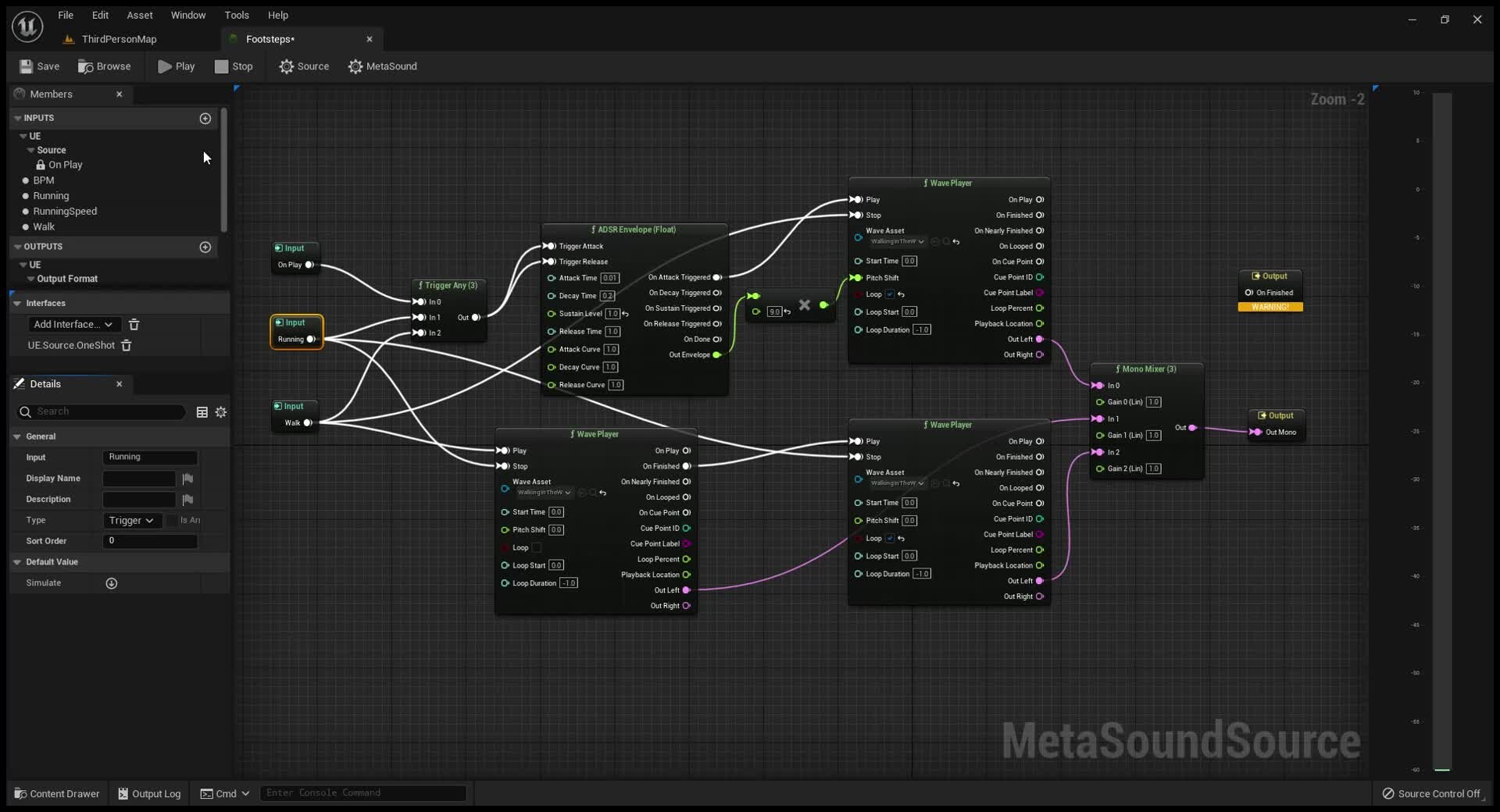
Task: Open the Source gear settings icon
Action: click(287, 66)
